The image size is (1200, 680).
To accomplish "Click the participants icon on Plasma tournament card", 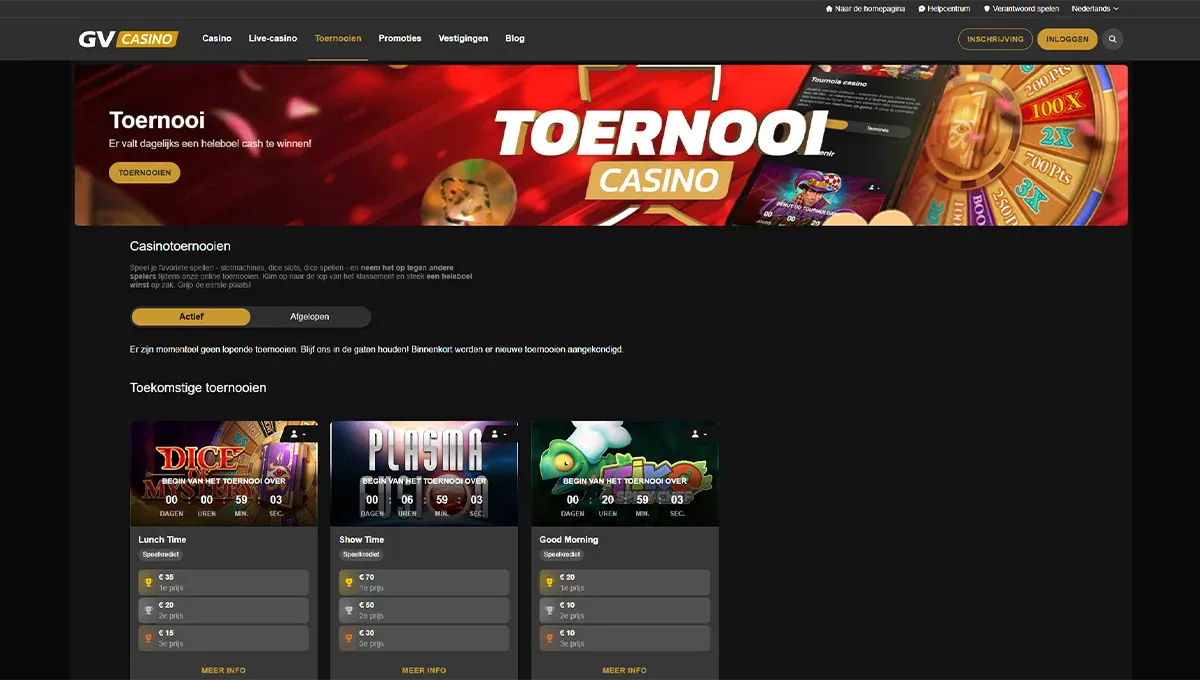I will tap(495, 434).
